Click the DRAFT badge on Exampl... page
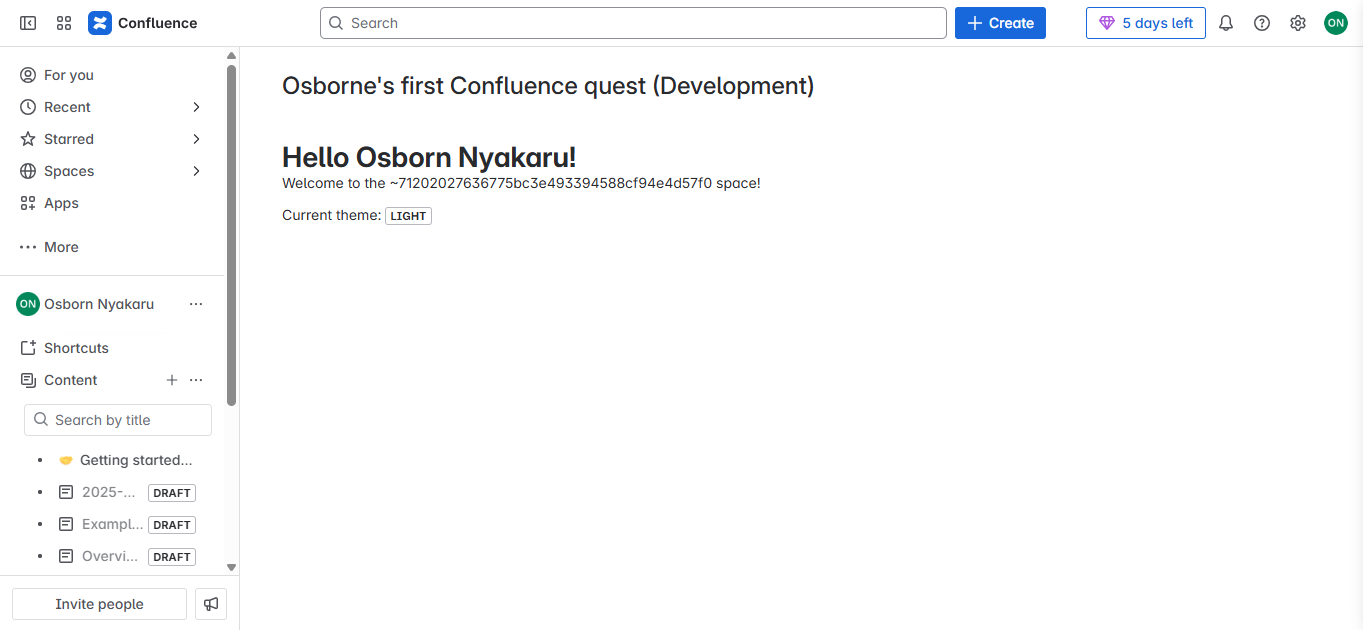The image size is (1363, 630). [172, 525]
